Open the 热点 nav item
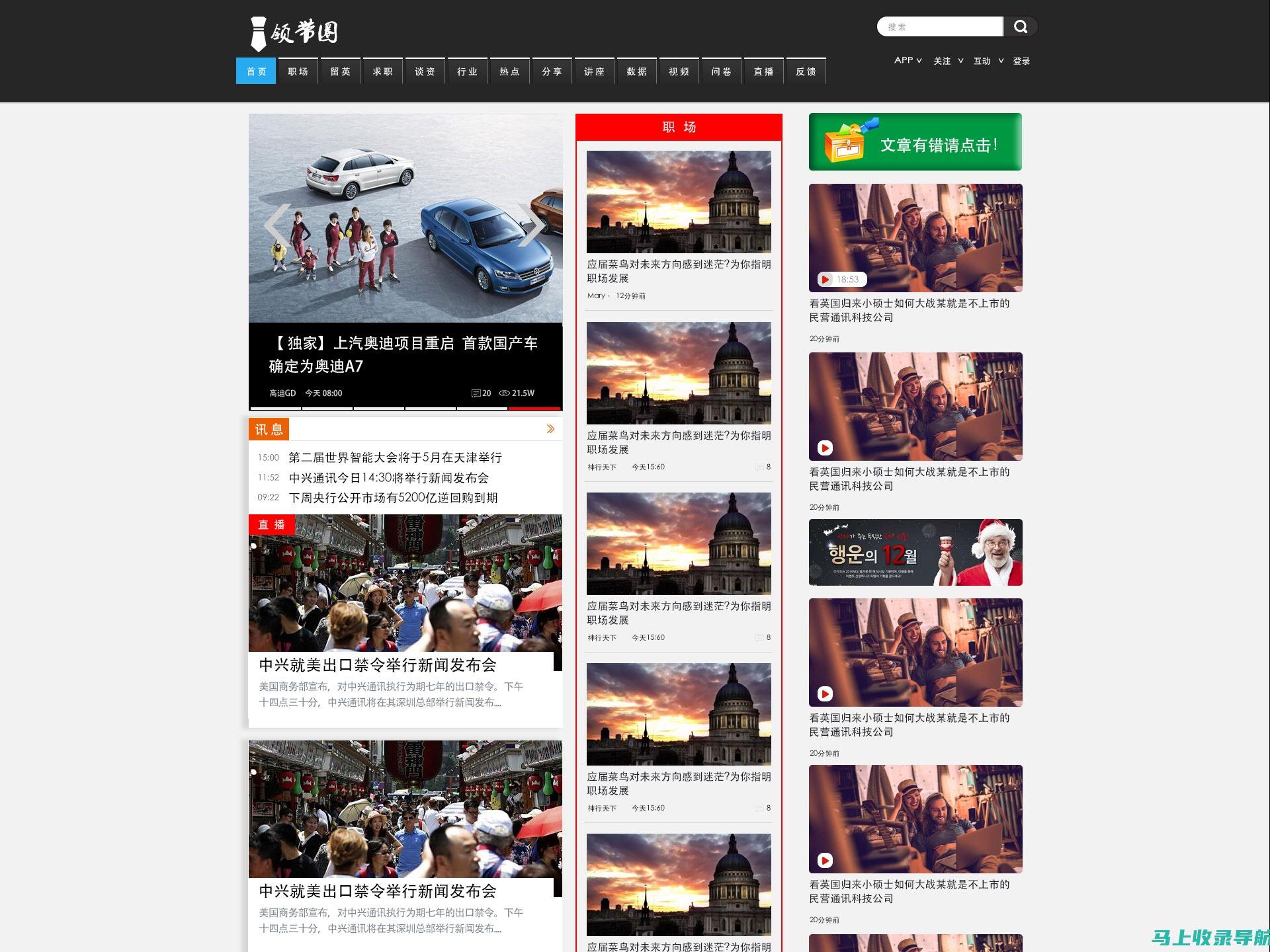The image size is (1270, 952). [510, 71]
